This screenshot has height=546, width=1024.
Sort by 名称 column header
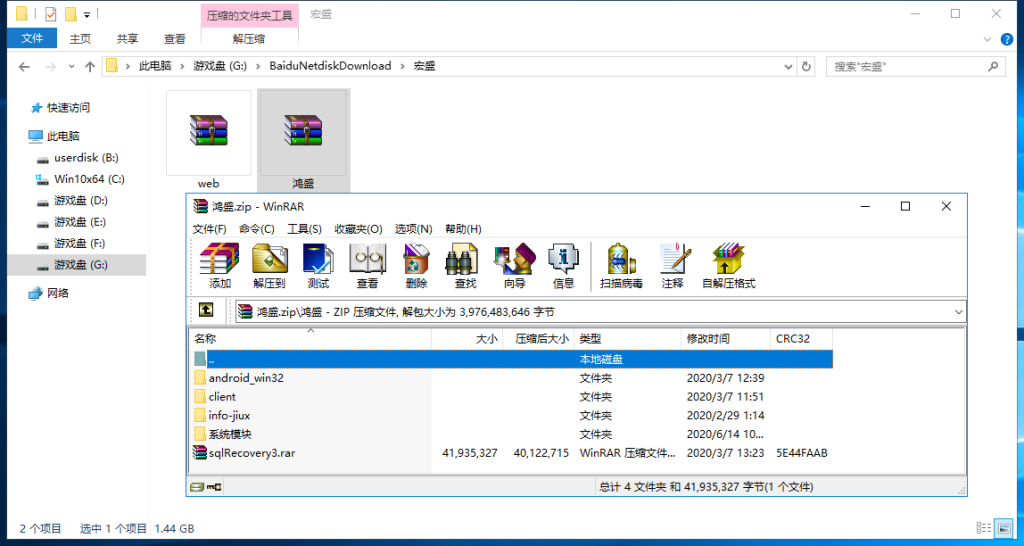pos(311,339)
